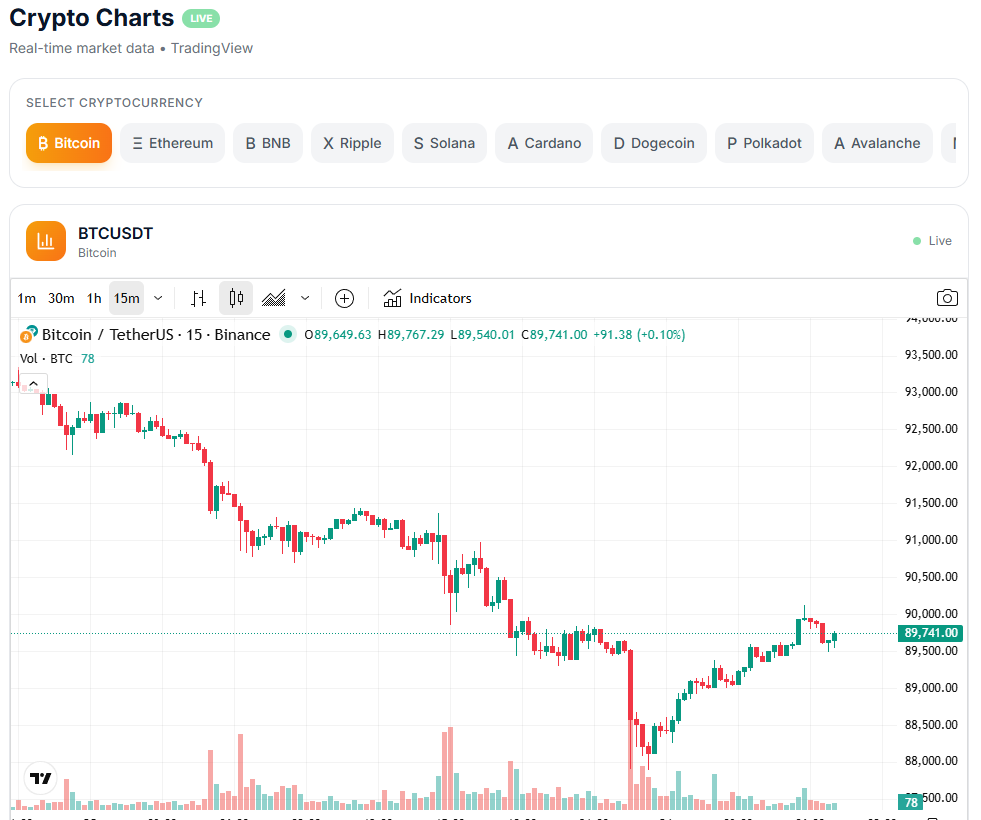
Task: Open the chart style dropdown arrow
Action: coord(305,298)
